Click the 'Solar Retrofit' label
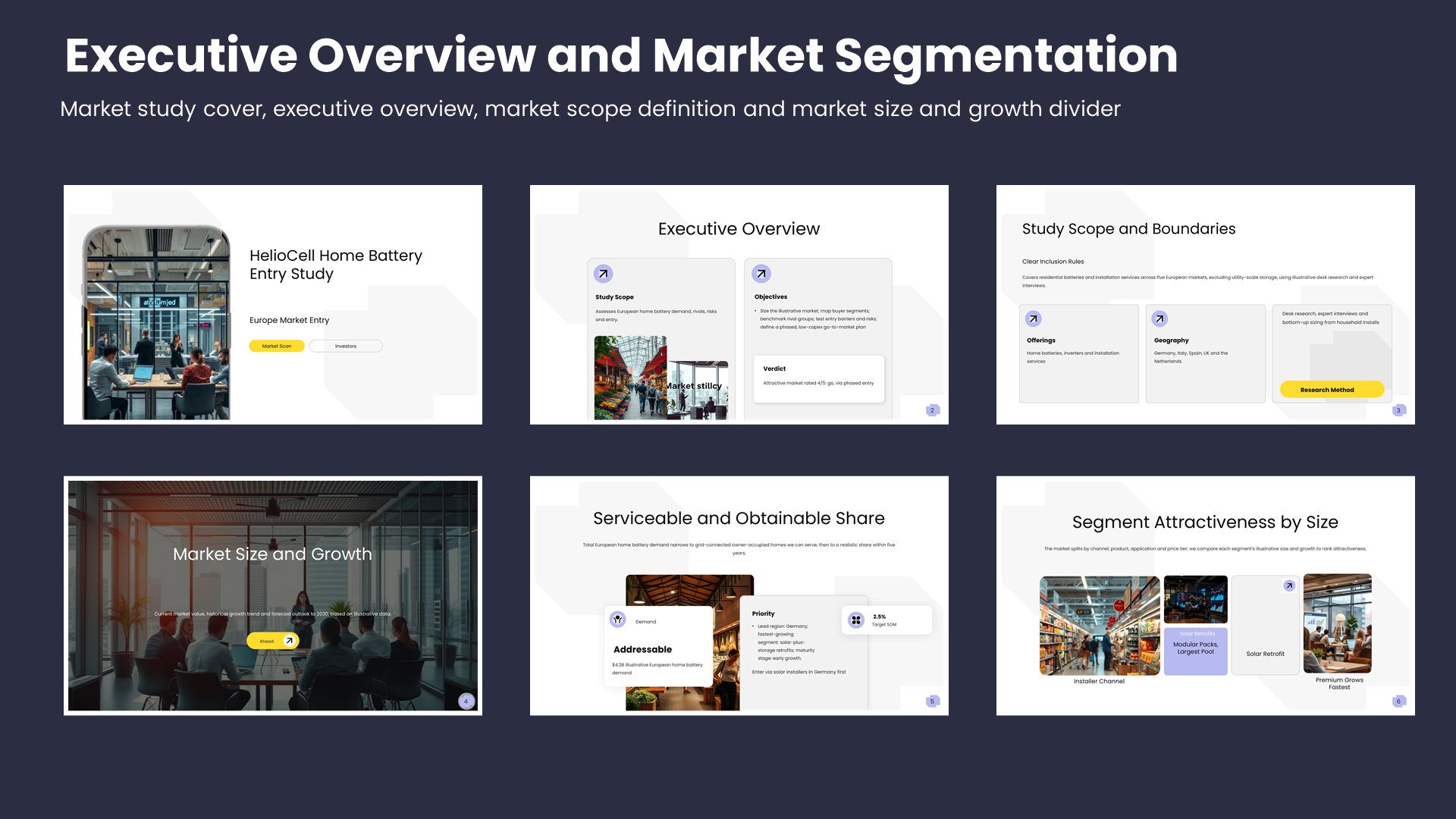The image size is (1456, 819). (1265, 654)
